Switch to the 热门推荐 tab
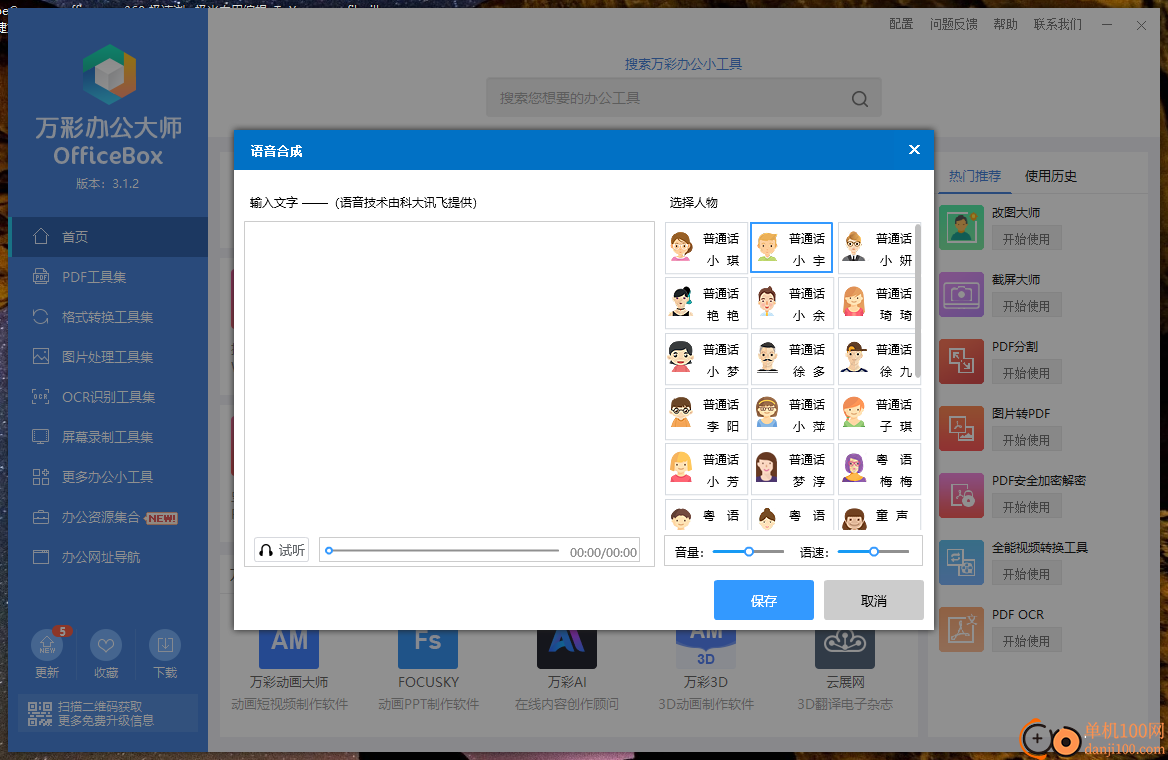Viewport: 1168px width, 760px height. 974,176
